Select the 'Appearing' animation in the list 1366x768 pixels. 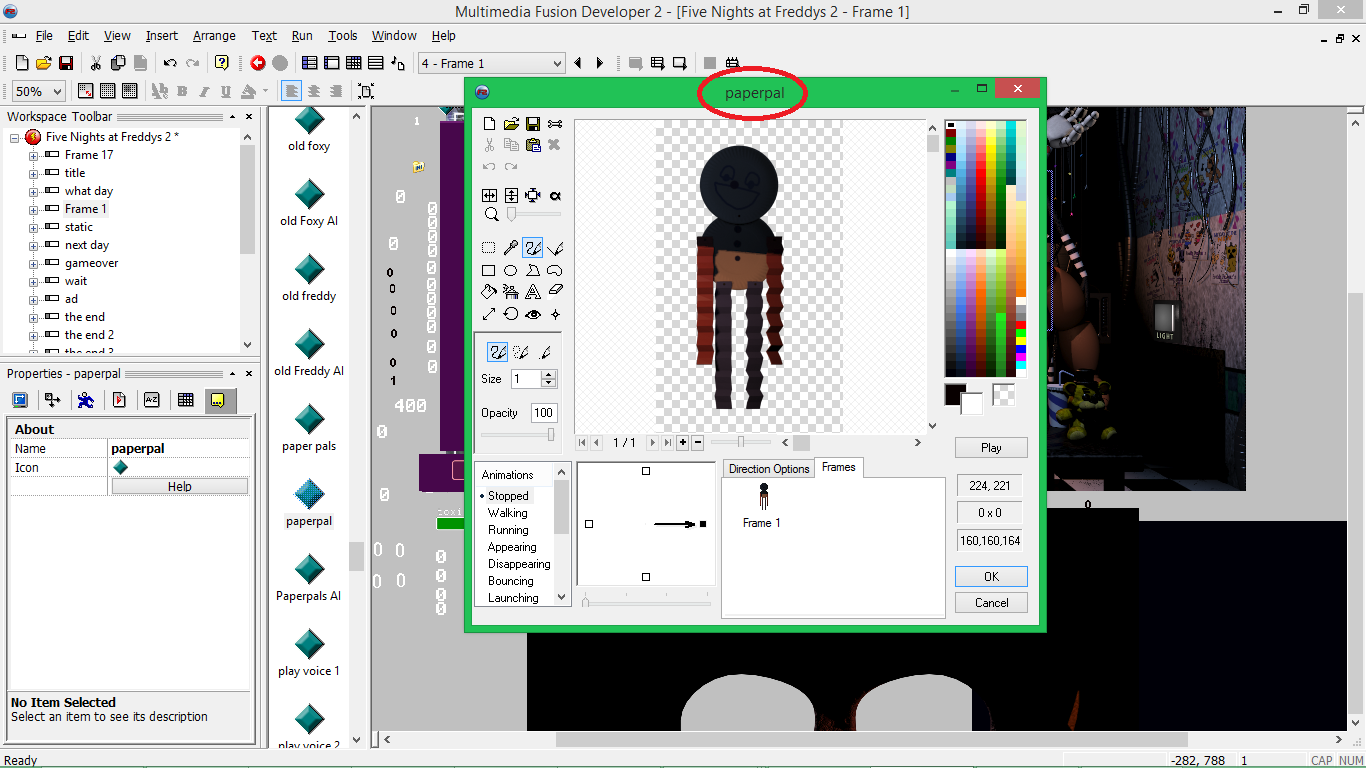click(x=512, y=547)
